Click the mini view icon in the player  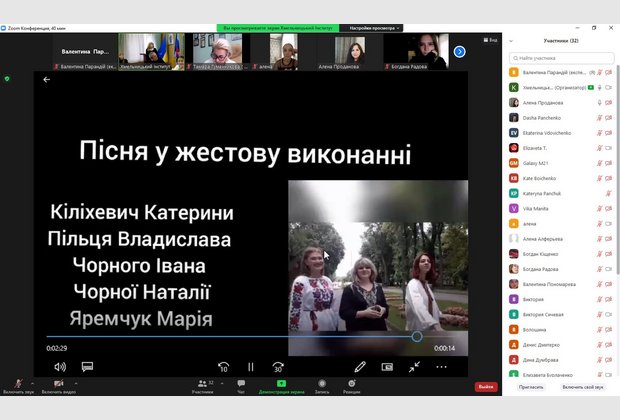point(387,367)
